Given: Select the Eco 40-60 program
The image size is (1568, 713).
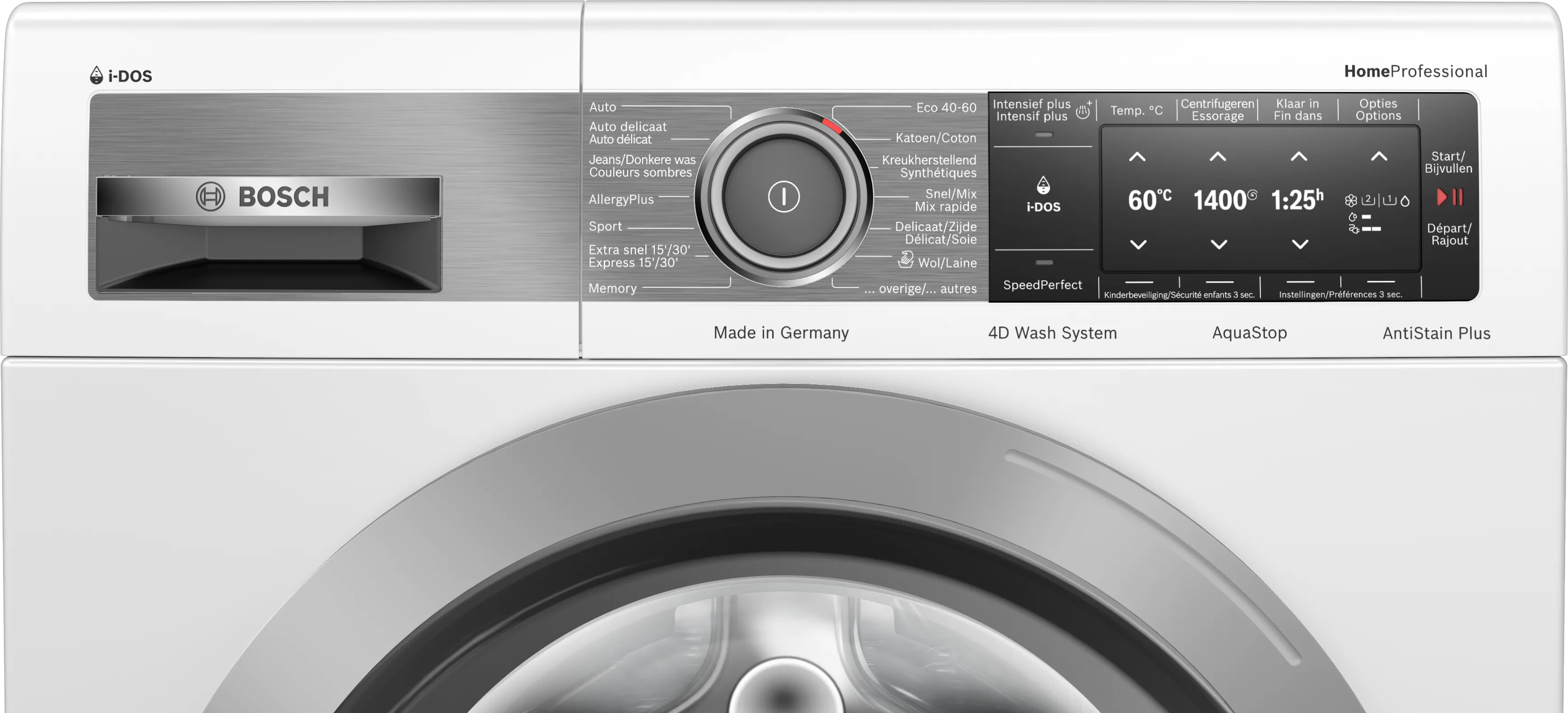Looking at the screenshot, I should (x=946, y=107).
